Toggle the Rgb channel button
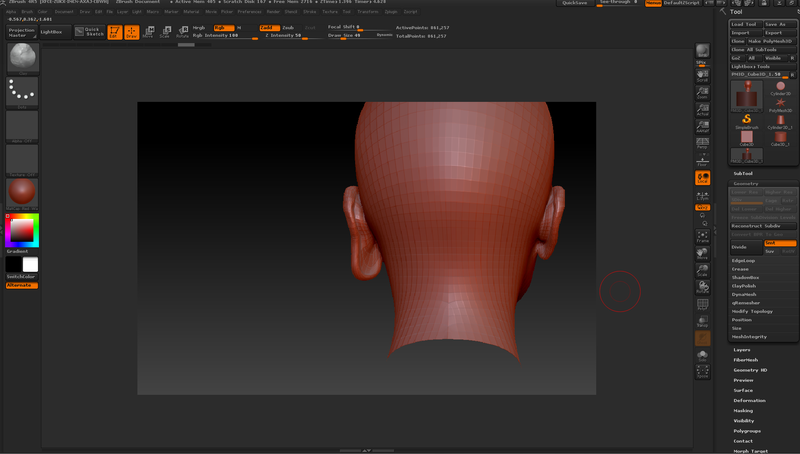800x454 pixels. [222, 28]
